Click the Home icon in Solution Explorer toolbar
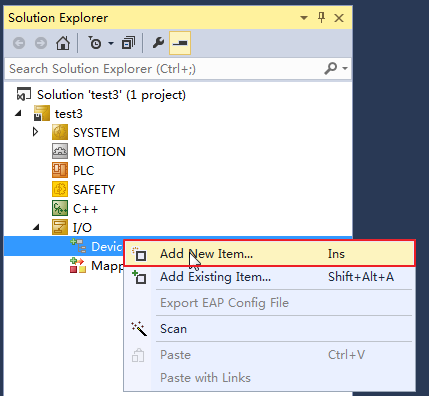This screenshot has width=429, height=396. [63, 43]
